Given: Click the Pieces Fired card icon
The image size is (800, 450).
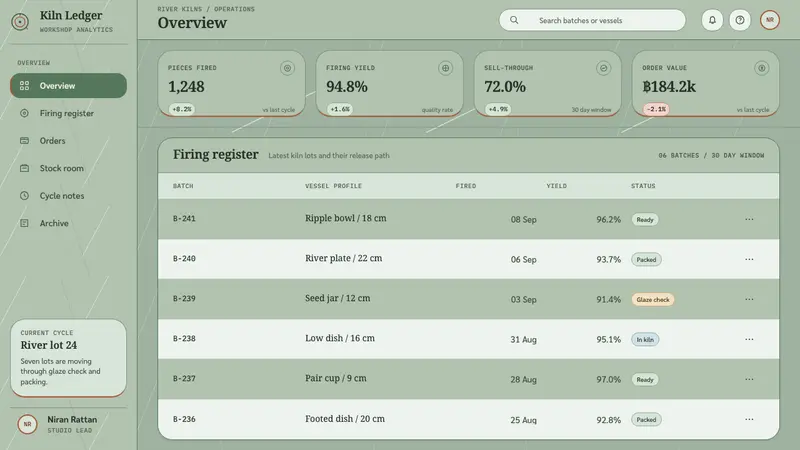Looking at the screenshot, I should 287,68.
